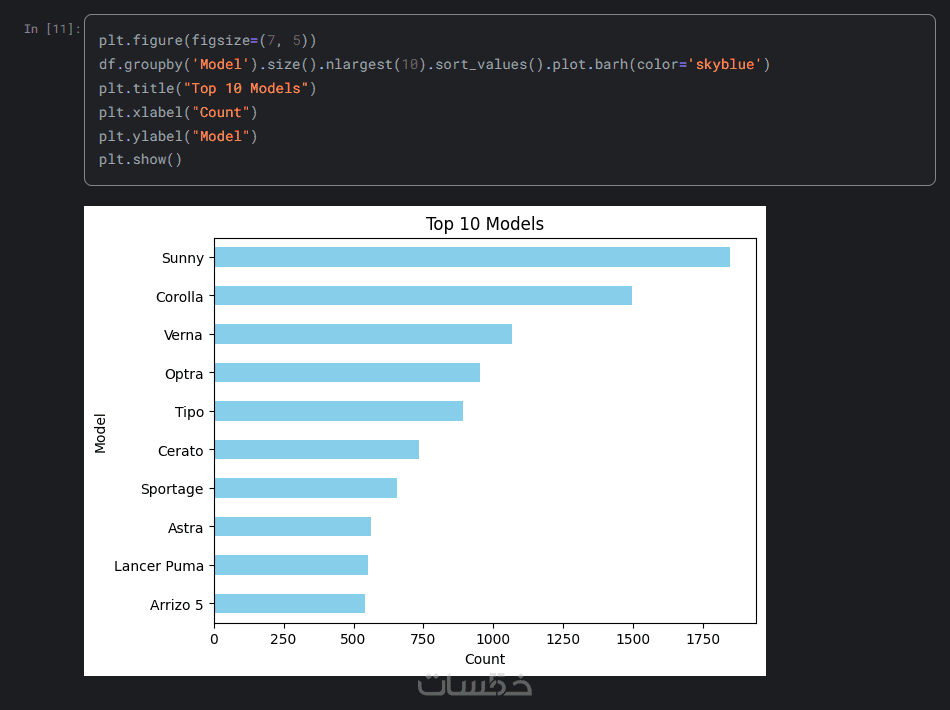Click the Tipo bar in the chart
Screen dimensions: 950x710
tap(338, 411)
